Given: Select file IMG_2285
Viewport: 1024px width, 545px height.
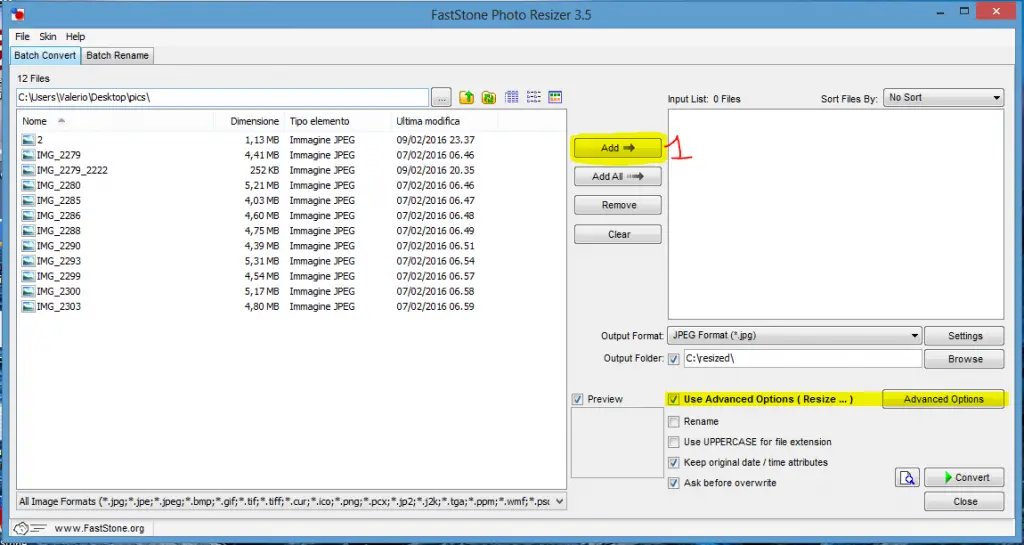Looking at the screenshot, I should (59, 200).
